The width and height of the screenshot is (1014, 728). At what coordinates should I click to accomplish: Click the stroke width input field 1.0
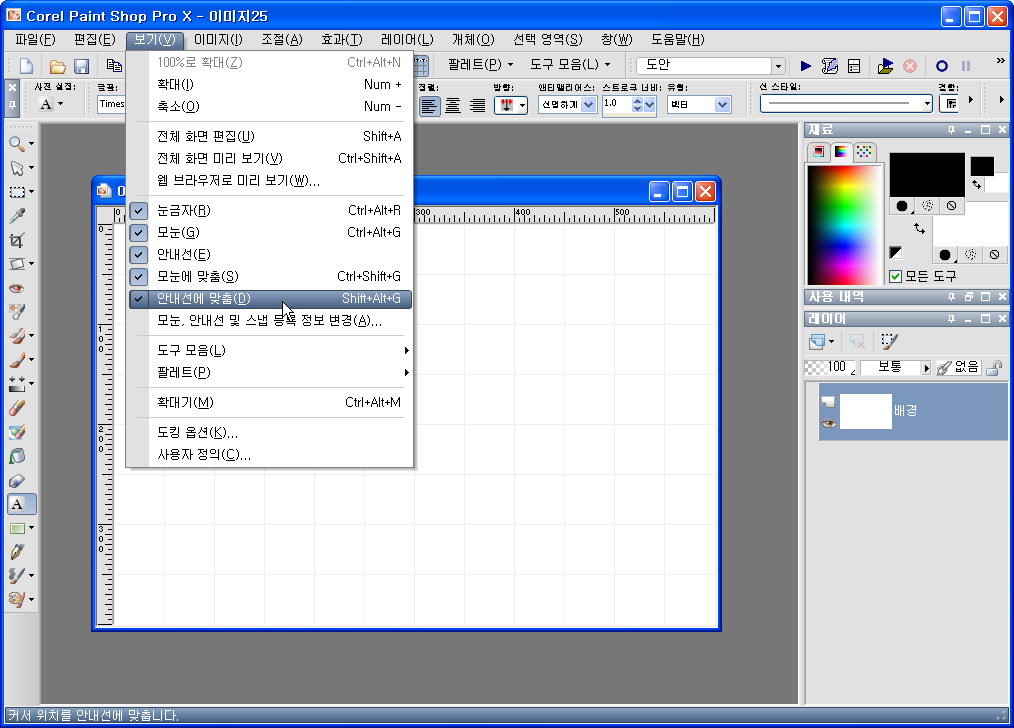[617, 105]
